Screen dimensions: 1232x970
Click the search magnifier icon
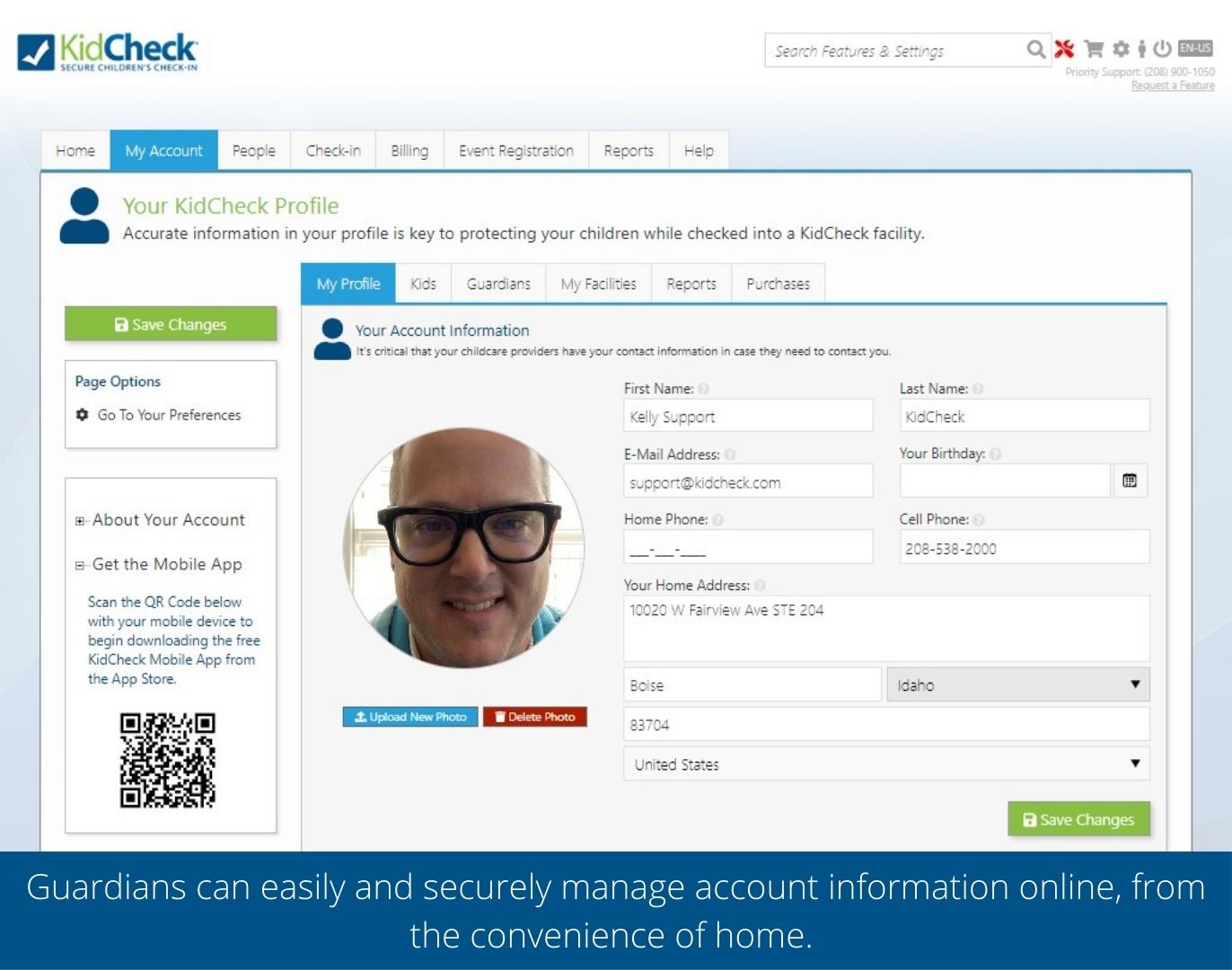pyautogui.click(x=1036, y=49)
